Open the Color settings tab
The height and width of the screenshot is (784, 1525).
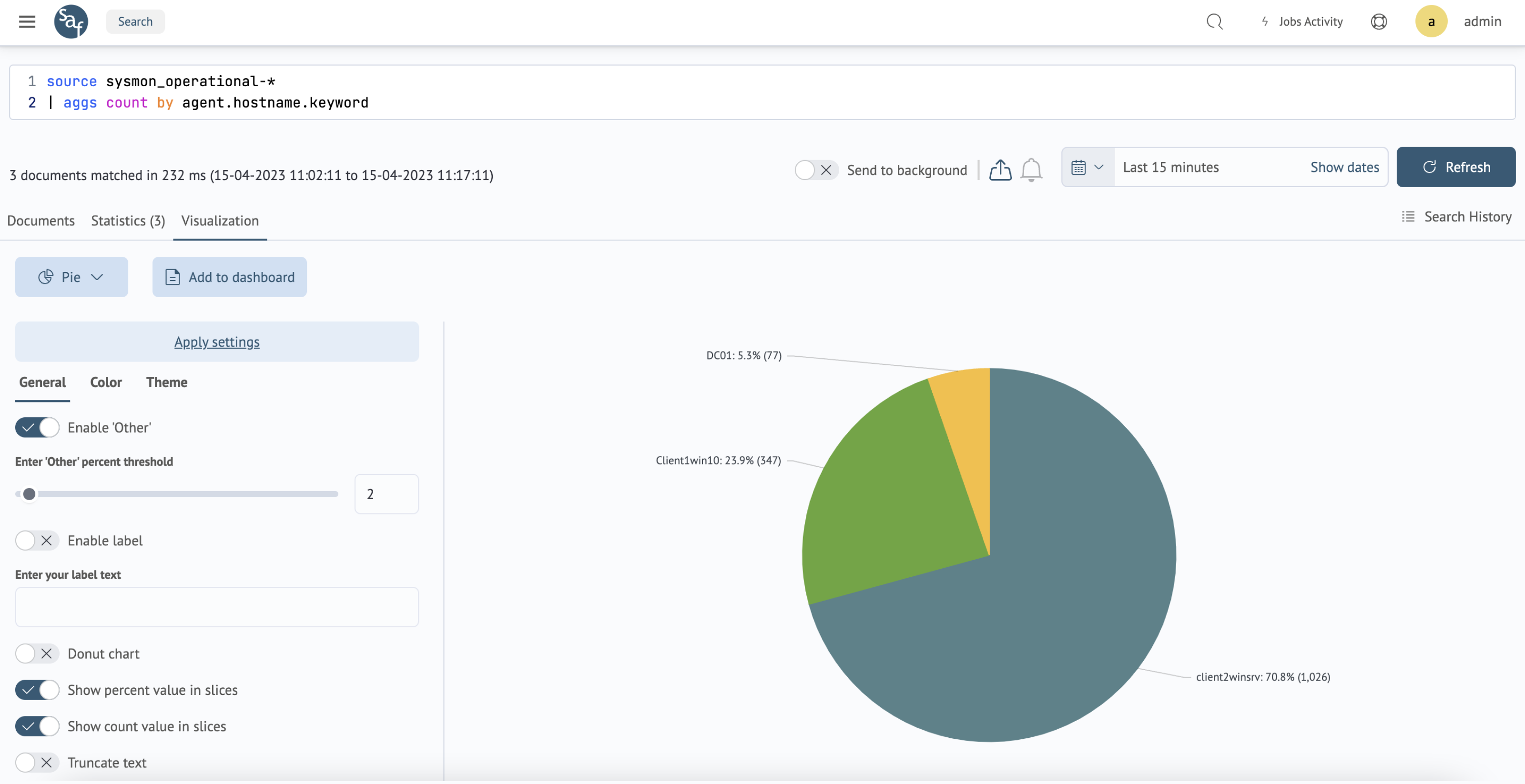click(x=106, y=382)
